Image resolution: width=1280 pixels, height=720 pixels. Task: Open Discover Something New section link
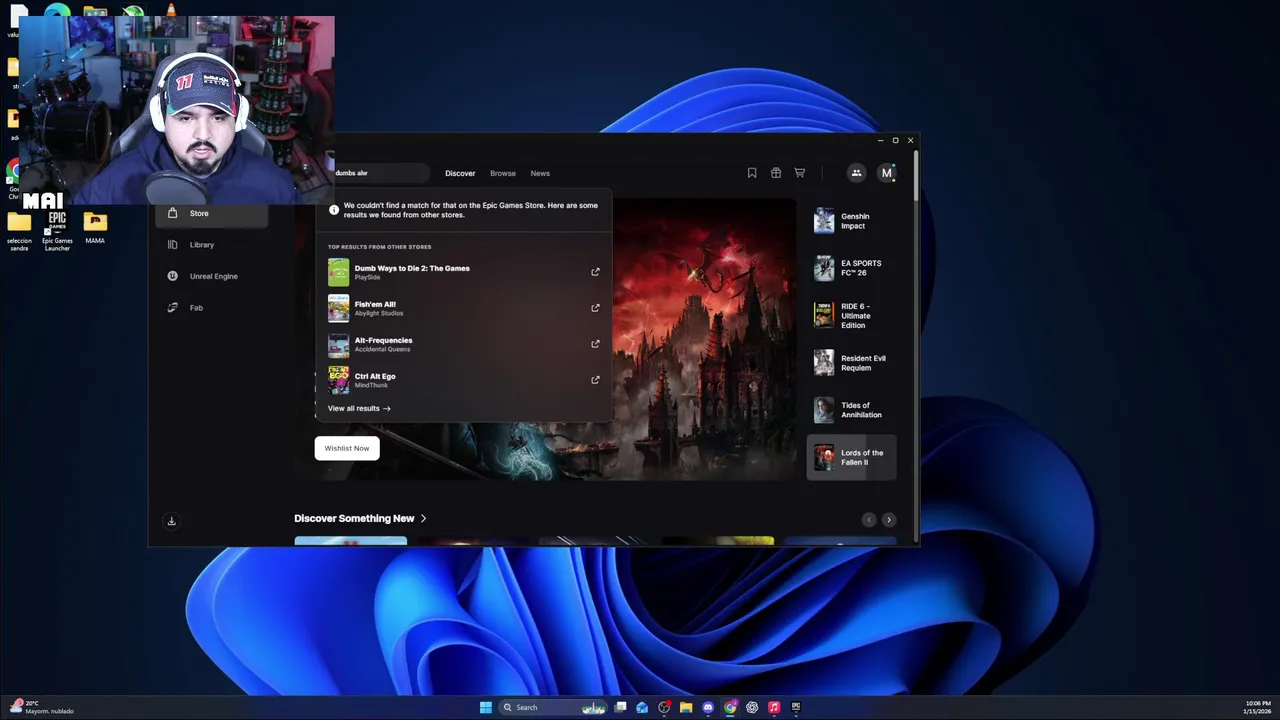pyautogui.click(x=360, y=518)
